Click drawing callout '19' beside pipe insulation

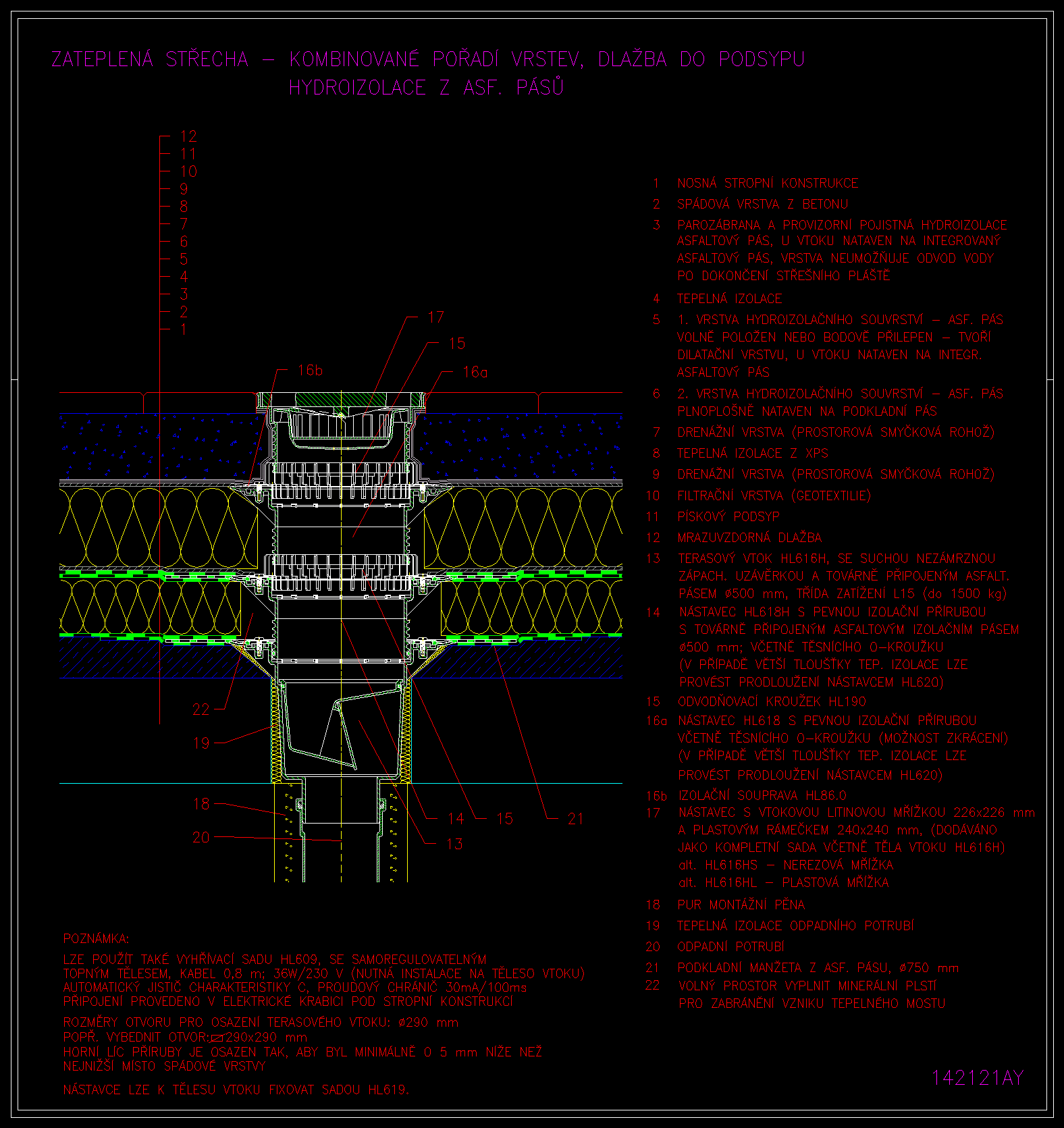(x=201, y=743)
